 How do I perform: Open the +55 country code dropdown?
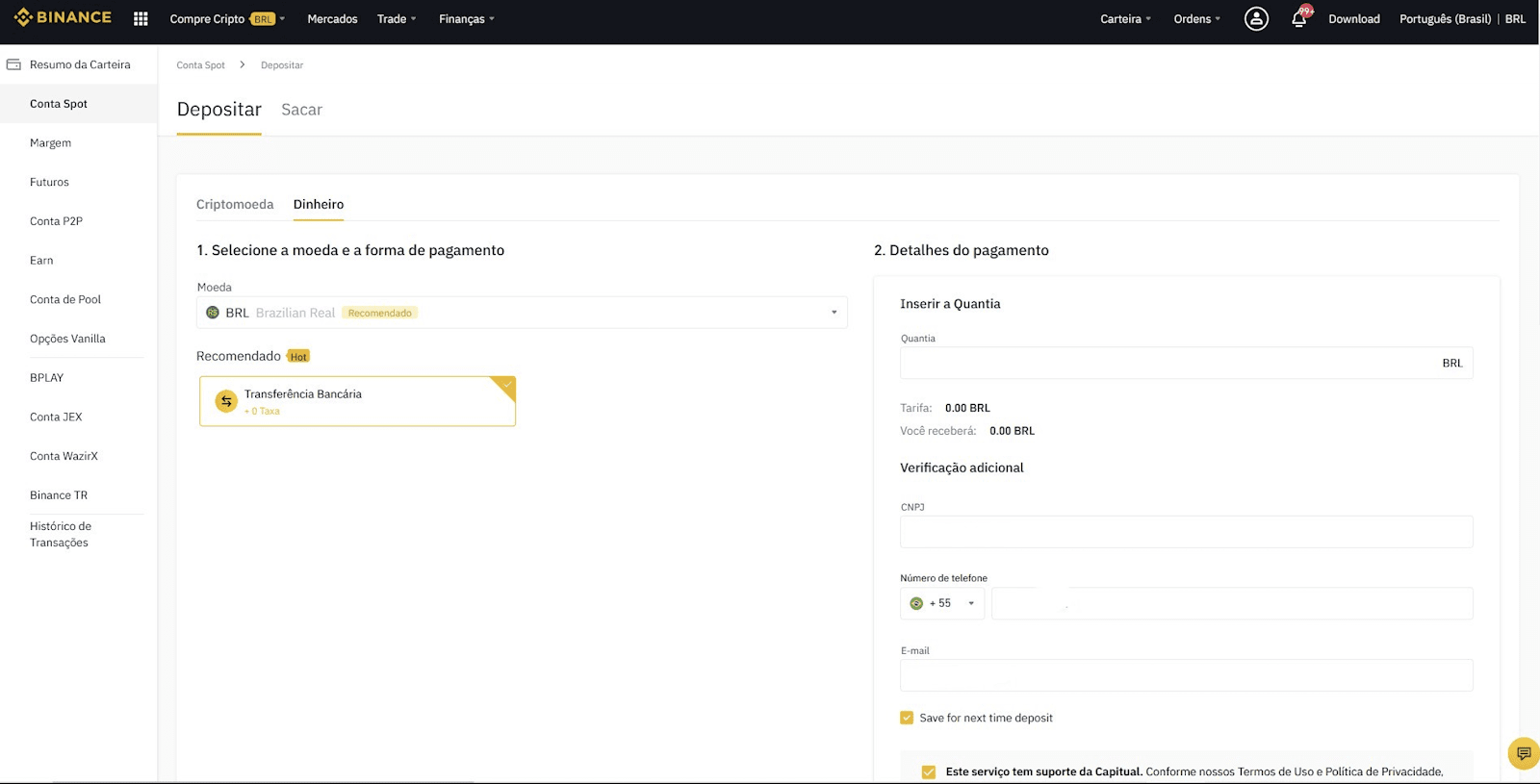942,603
